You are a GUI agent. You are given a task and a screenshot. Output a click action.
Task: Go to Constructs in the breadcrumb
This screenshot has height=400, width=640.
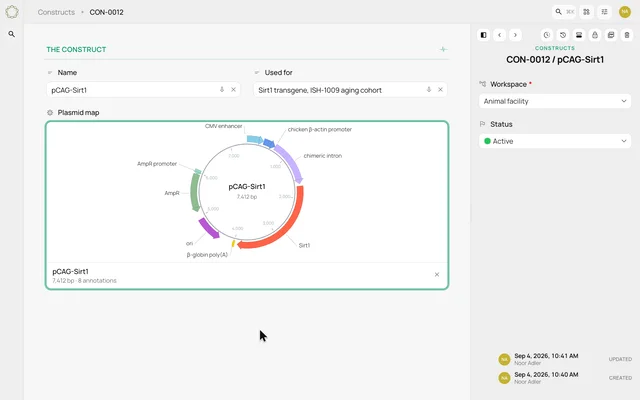tap(56, 12)
